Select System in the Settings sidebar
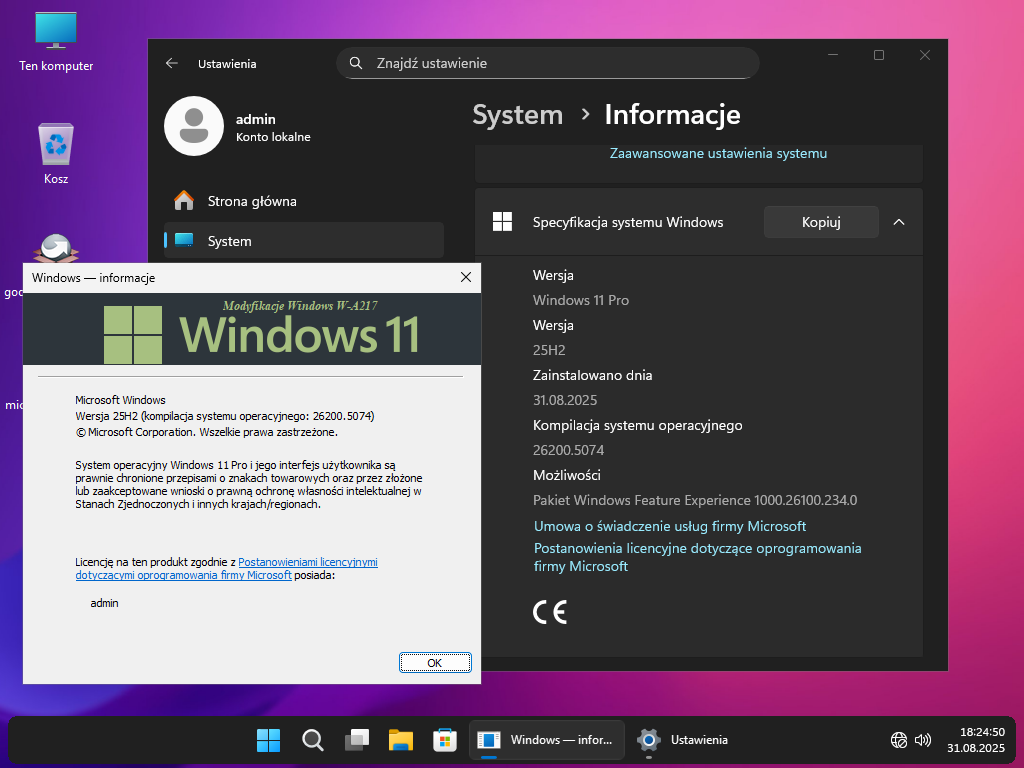 (x=229, y=241)
